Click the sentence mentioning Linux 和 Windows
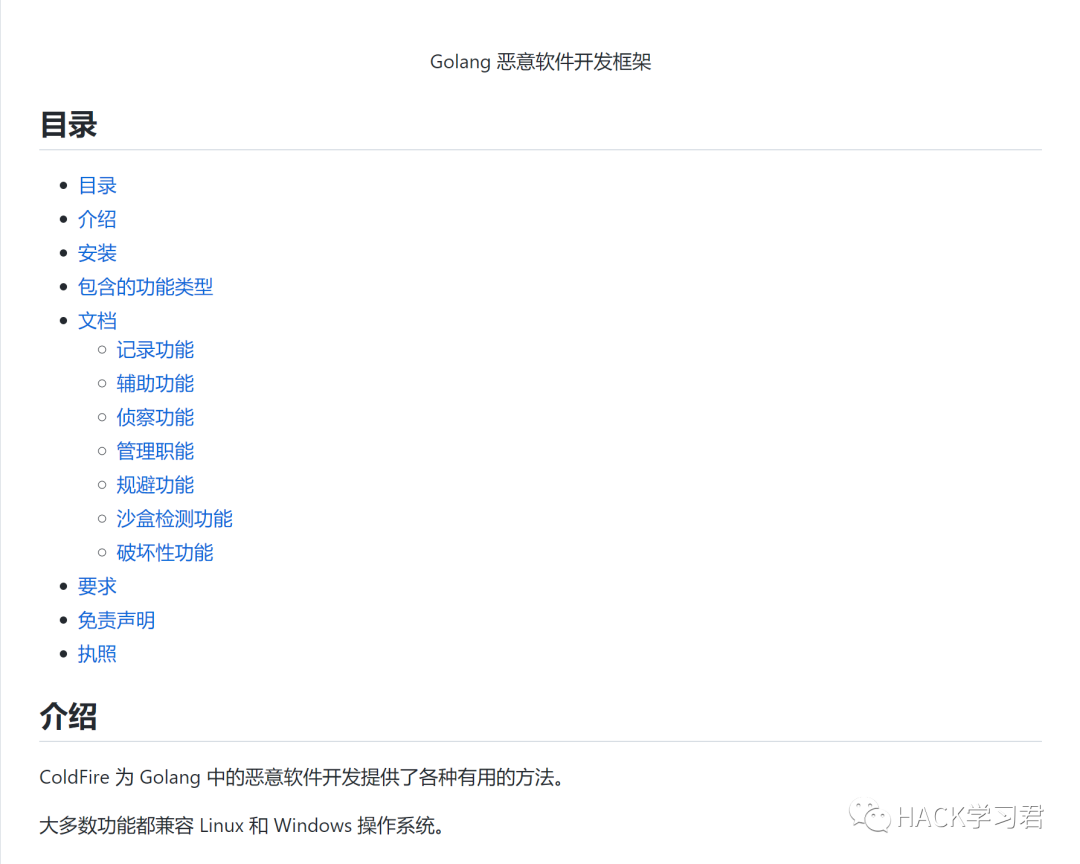 [x=242, y=825]
